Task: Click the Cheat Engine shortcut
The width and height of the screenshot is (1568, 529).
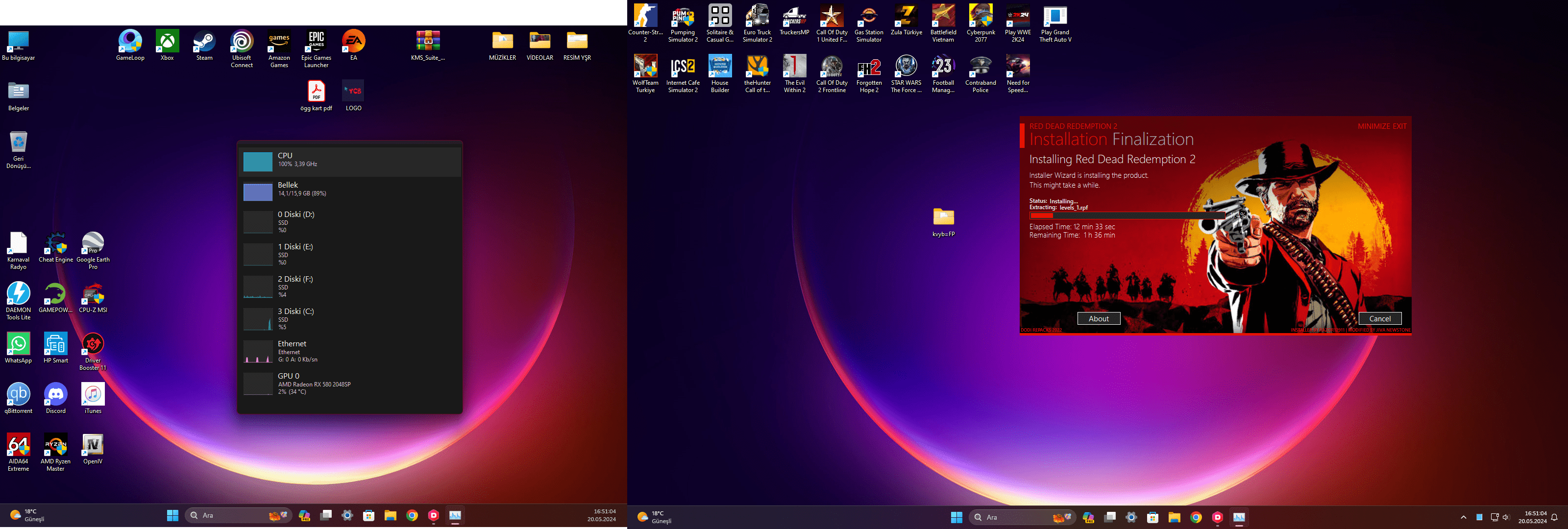Action: (55, 248)
